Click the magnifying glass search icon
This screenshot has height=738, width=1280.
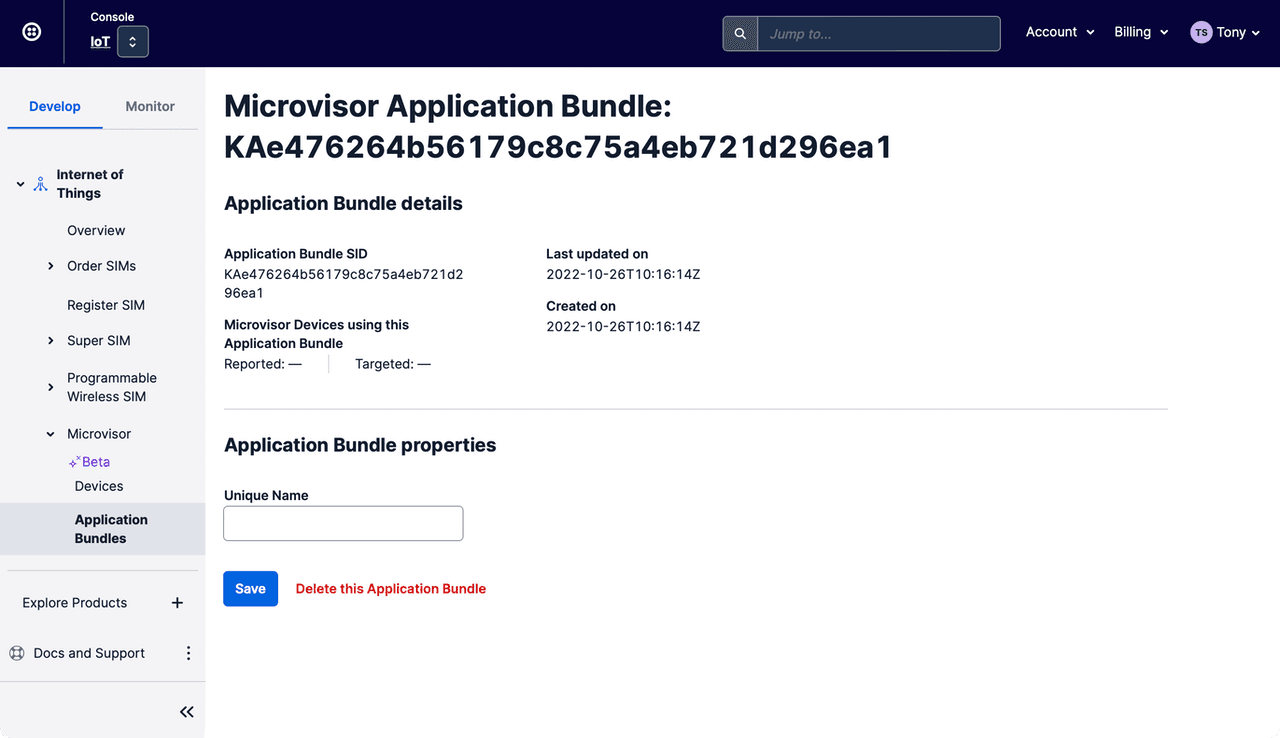(x=739, y=33)
